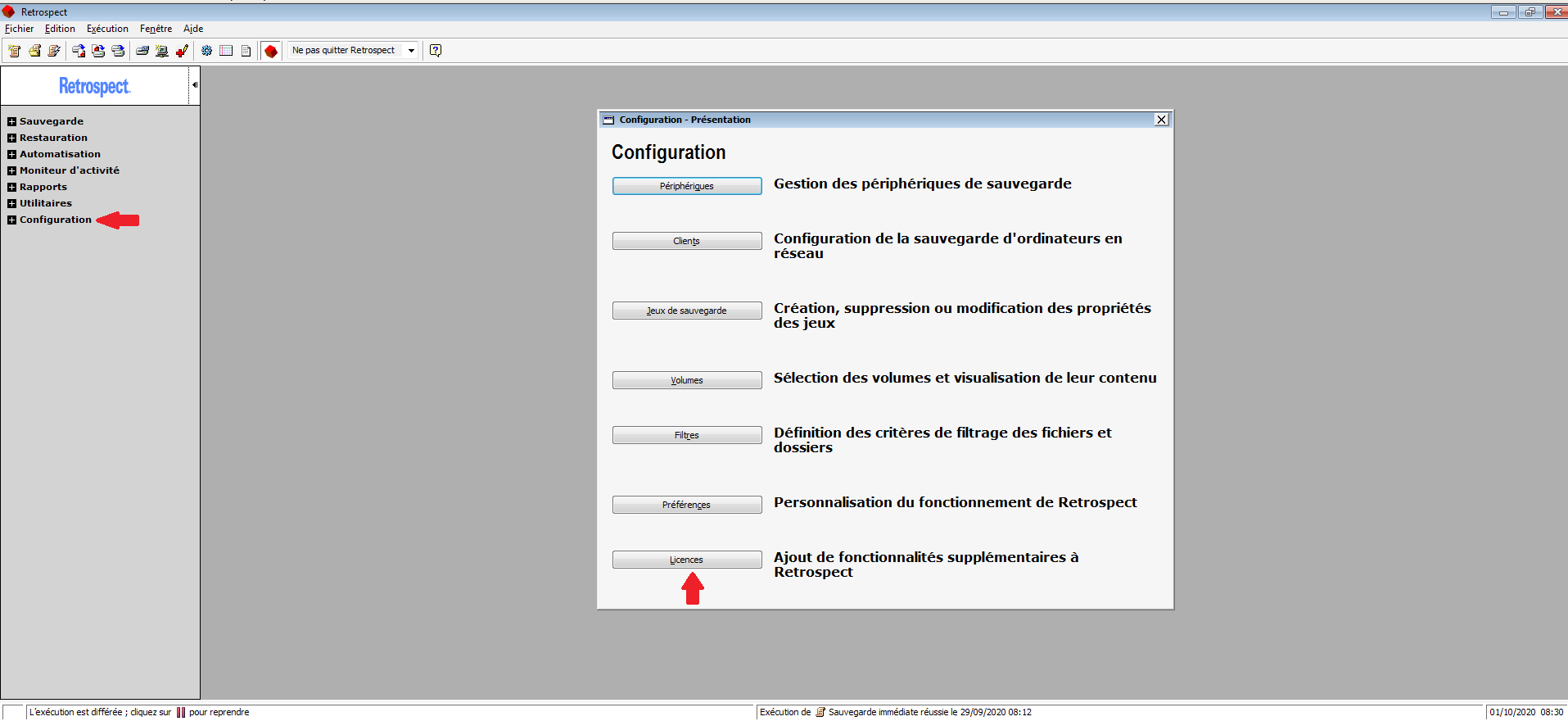Viewport: 1568px width, 721px height.
Task: Click the red cross with pencil icon
Action: pos(182,51)
